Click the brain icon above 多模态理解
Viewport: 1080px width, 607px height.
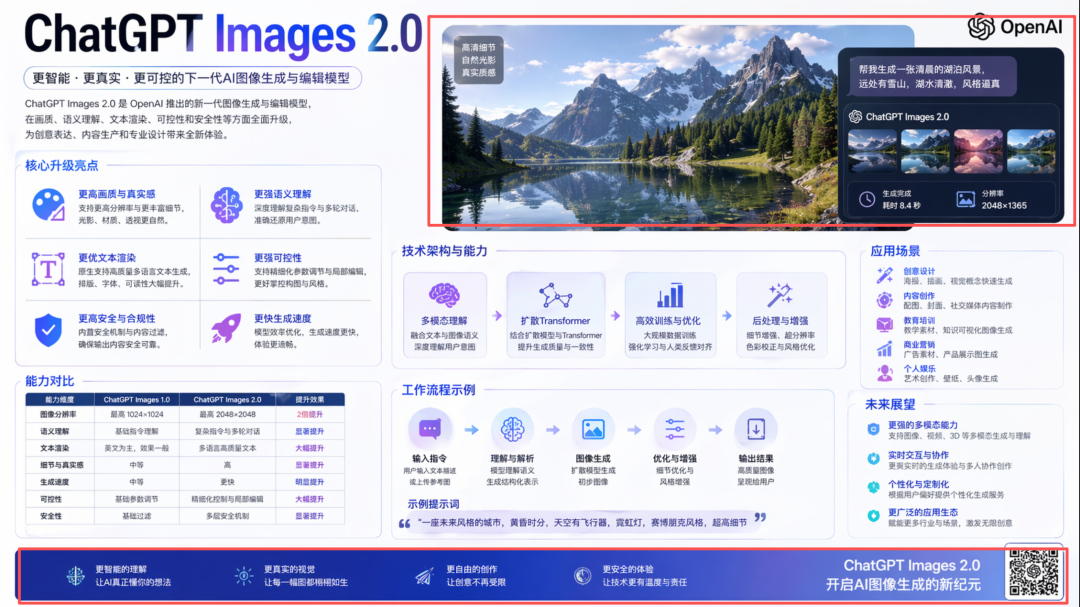(444, 296)
